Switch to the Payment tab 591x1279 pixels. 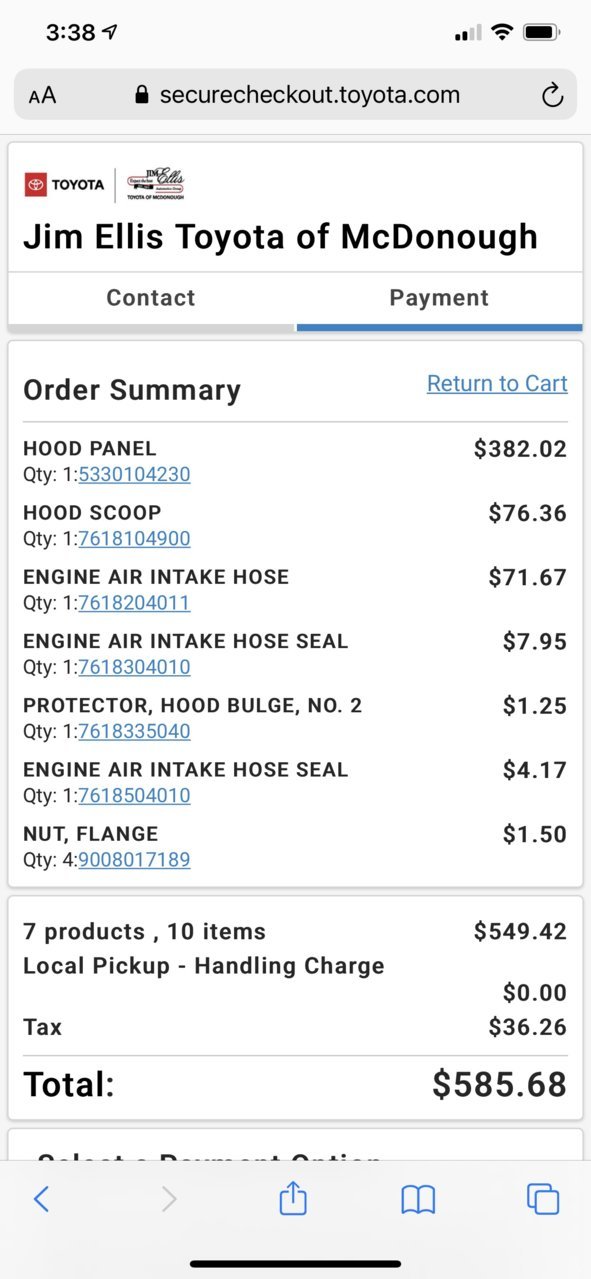pyautogui.click(x=439, y=298)
